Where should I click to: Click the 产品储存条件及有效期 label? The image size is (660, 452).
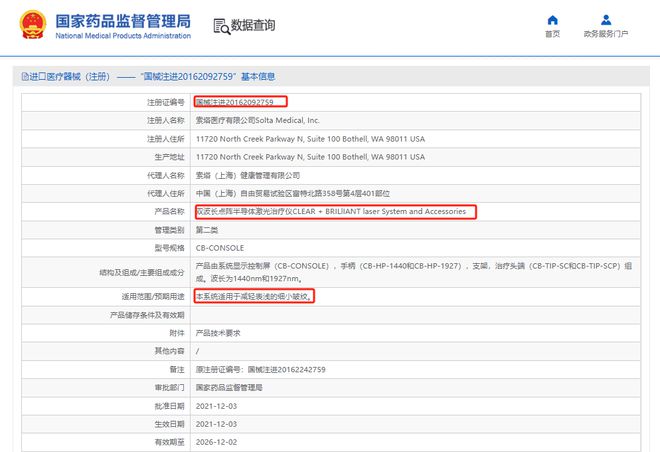pyautogui.click(x=147, y=315)
